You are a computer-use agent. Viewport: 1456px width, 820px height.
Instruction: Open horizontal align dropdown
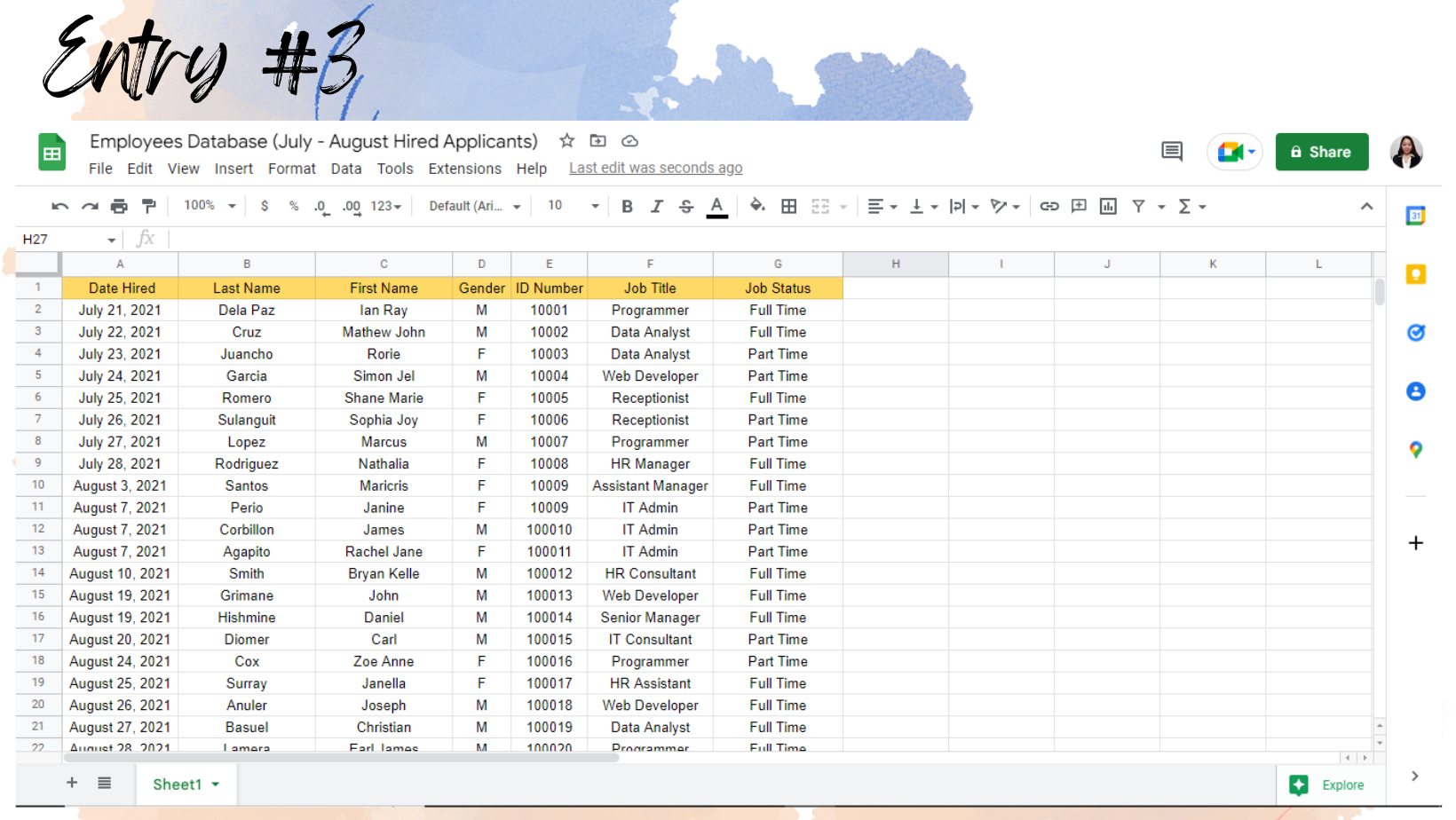882,207
